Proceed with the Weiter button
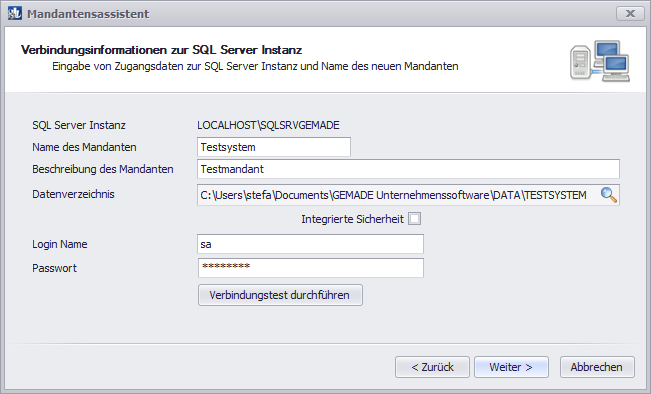This screenshot has width=651, height=394. pyautogui.click(x=511, y=367)
